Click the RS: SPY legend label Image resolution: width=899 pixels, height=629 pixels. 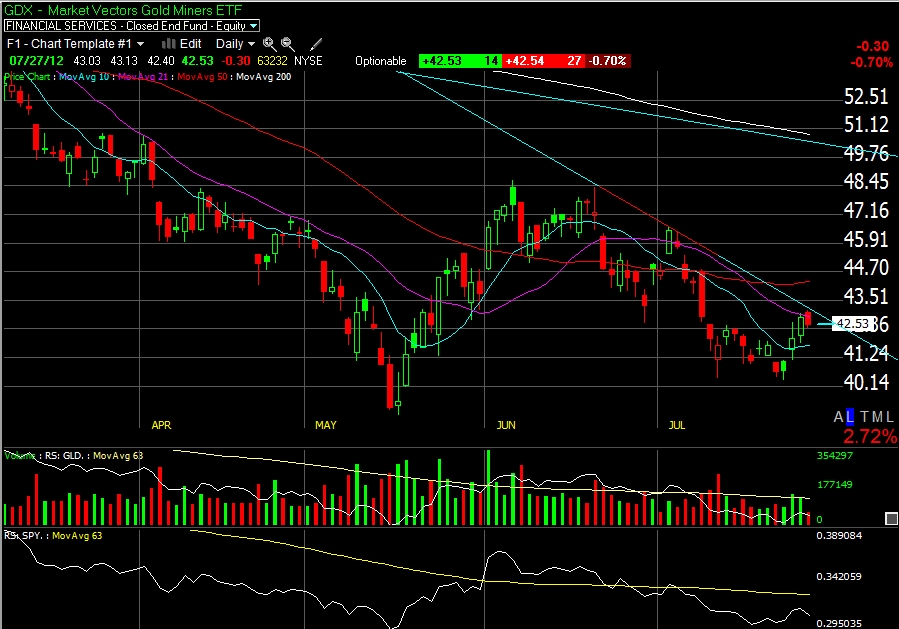pos(23,536)
